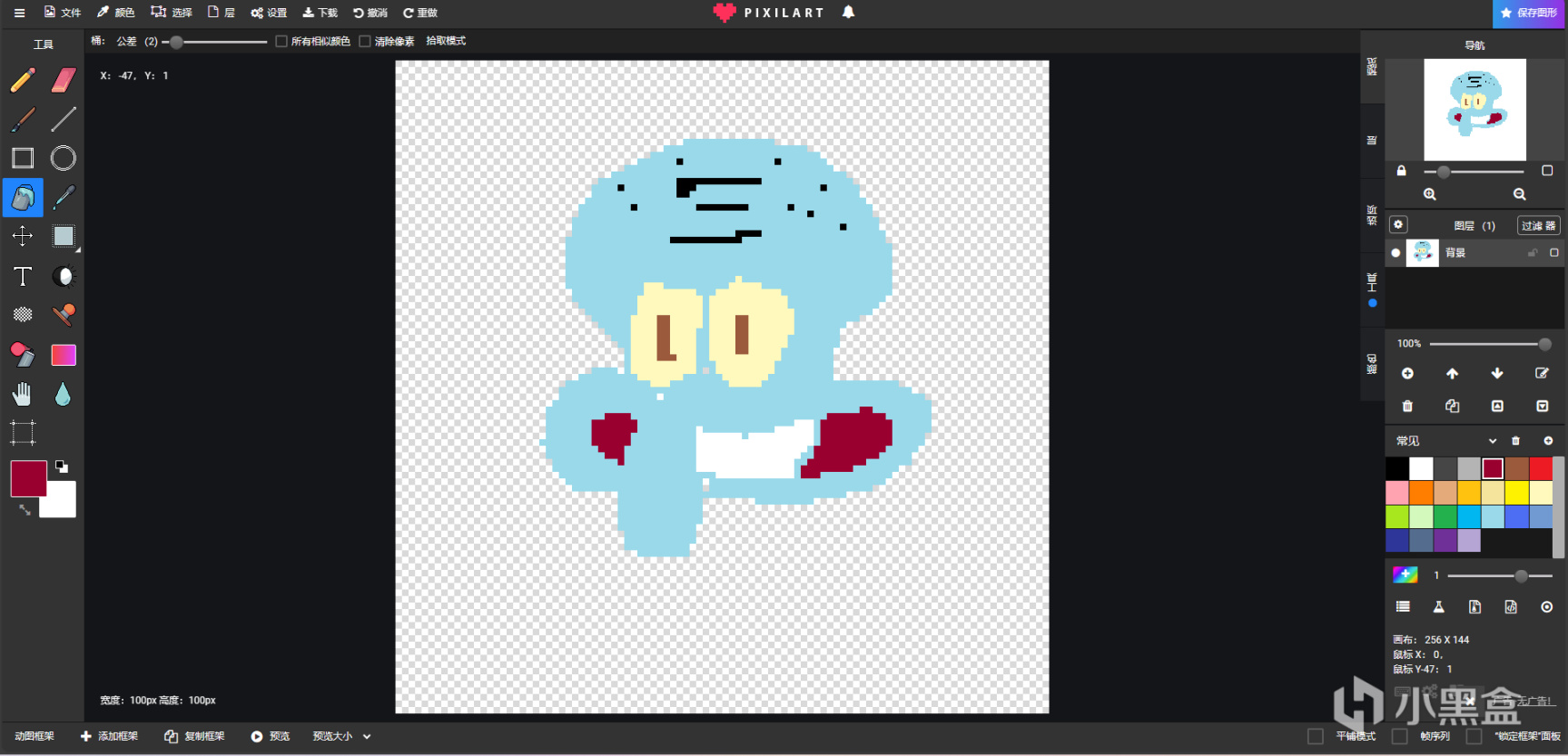
Task: Select the Pencil tool
Action: coord(23,80)
